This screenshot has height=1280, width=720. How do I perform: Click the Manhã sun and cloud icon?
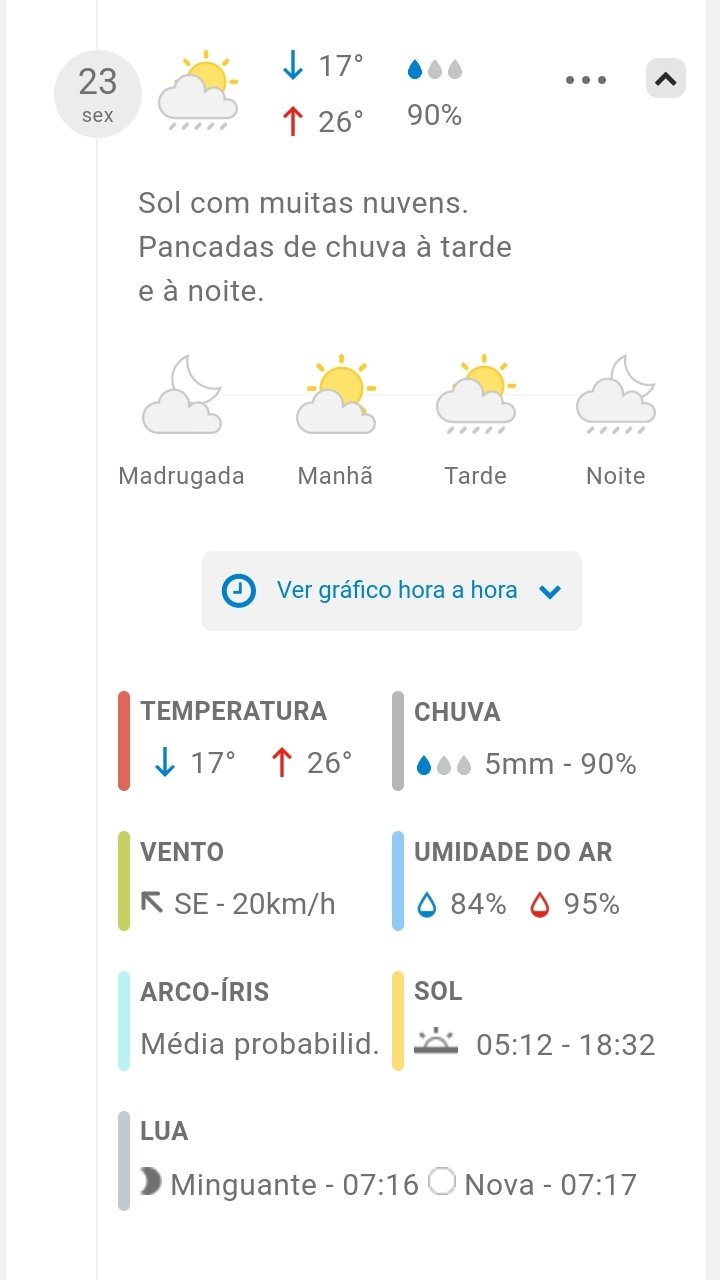pyautogui.click(x=337, y=395)
